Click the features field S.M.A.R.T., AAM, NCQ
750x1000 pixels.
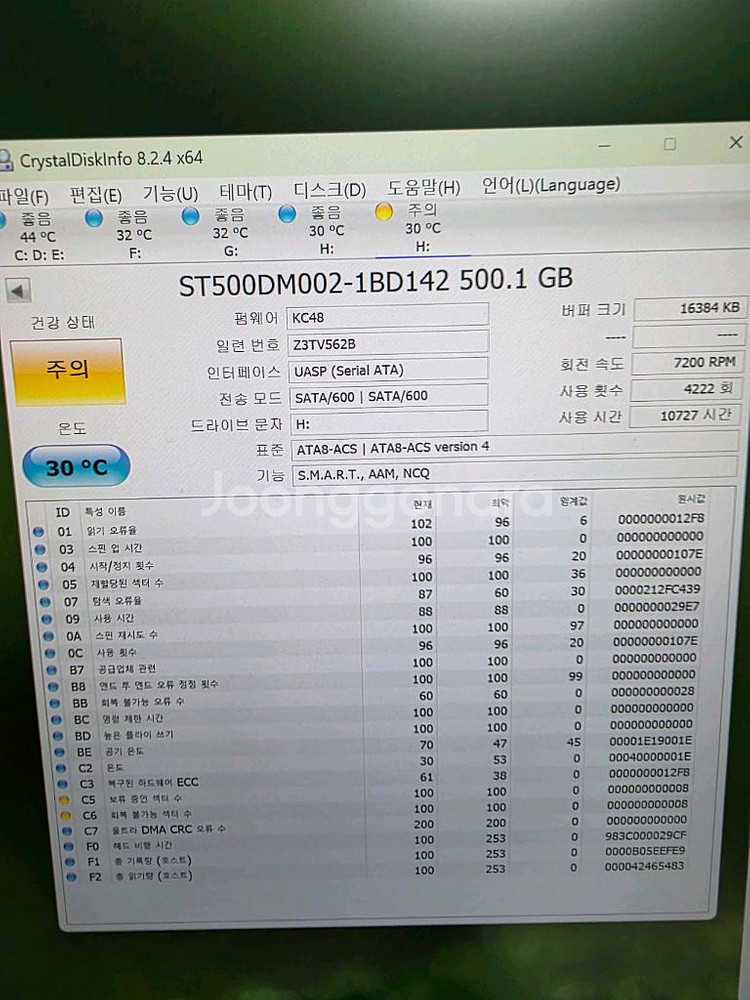(x=514, y=473)
